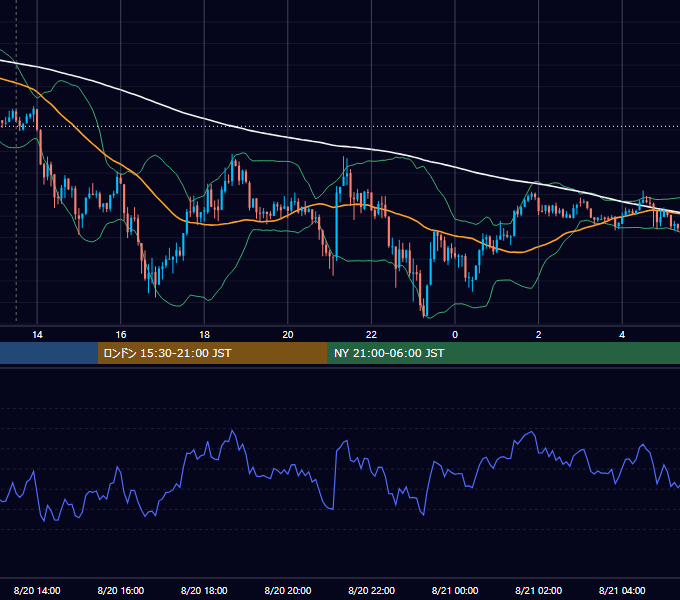Screen dimensions: 680x600
Task: Click the 16 hour label
Action: [121, 335]
